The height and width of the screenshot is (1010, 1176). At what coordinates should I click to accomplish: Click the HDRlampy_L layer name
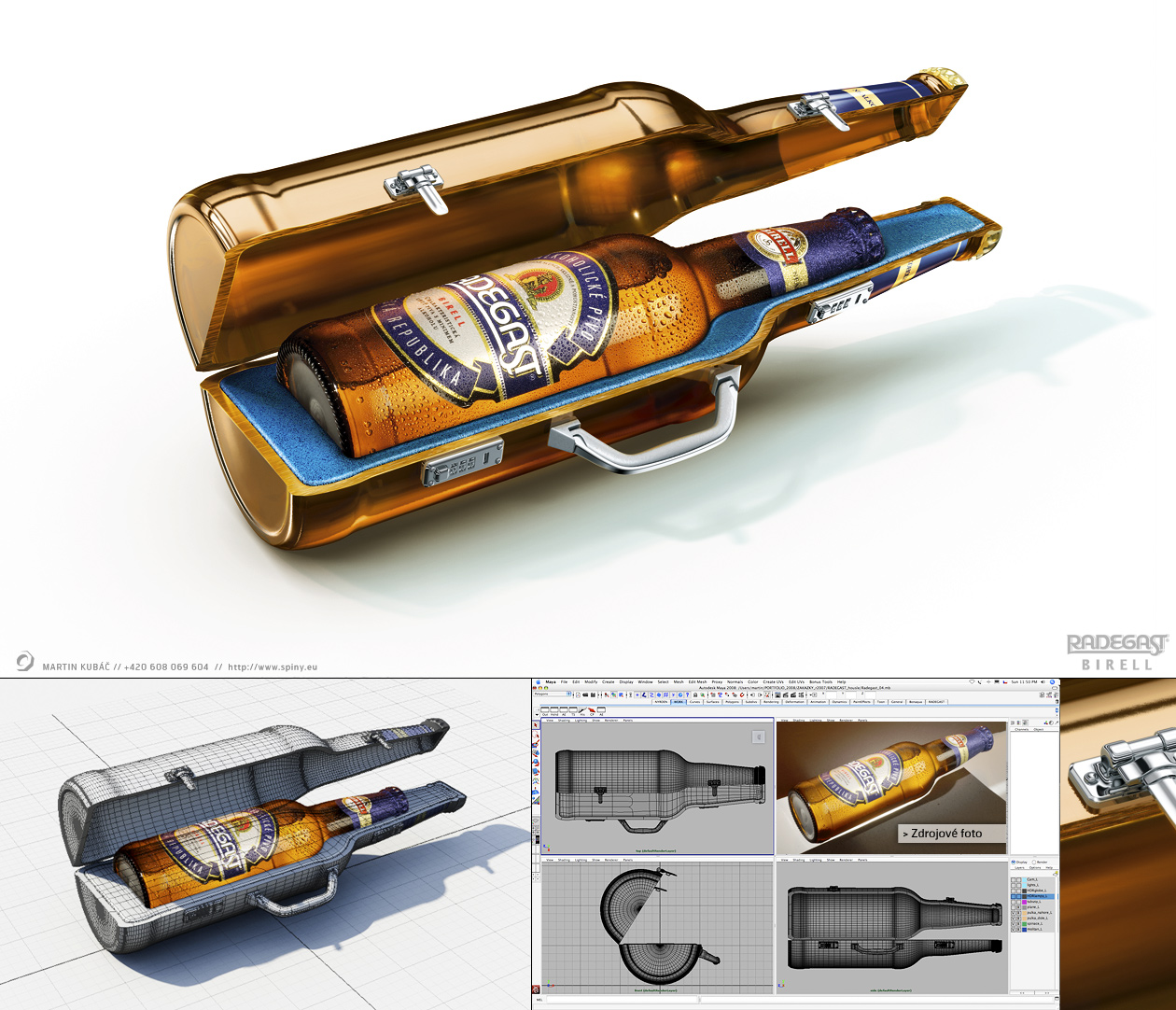click(x=1037, y=896)
